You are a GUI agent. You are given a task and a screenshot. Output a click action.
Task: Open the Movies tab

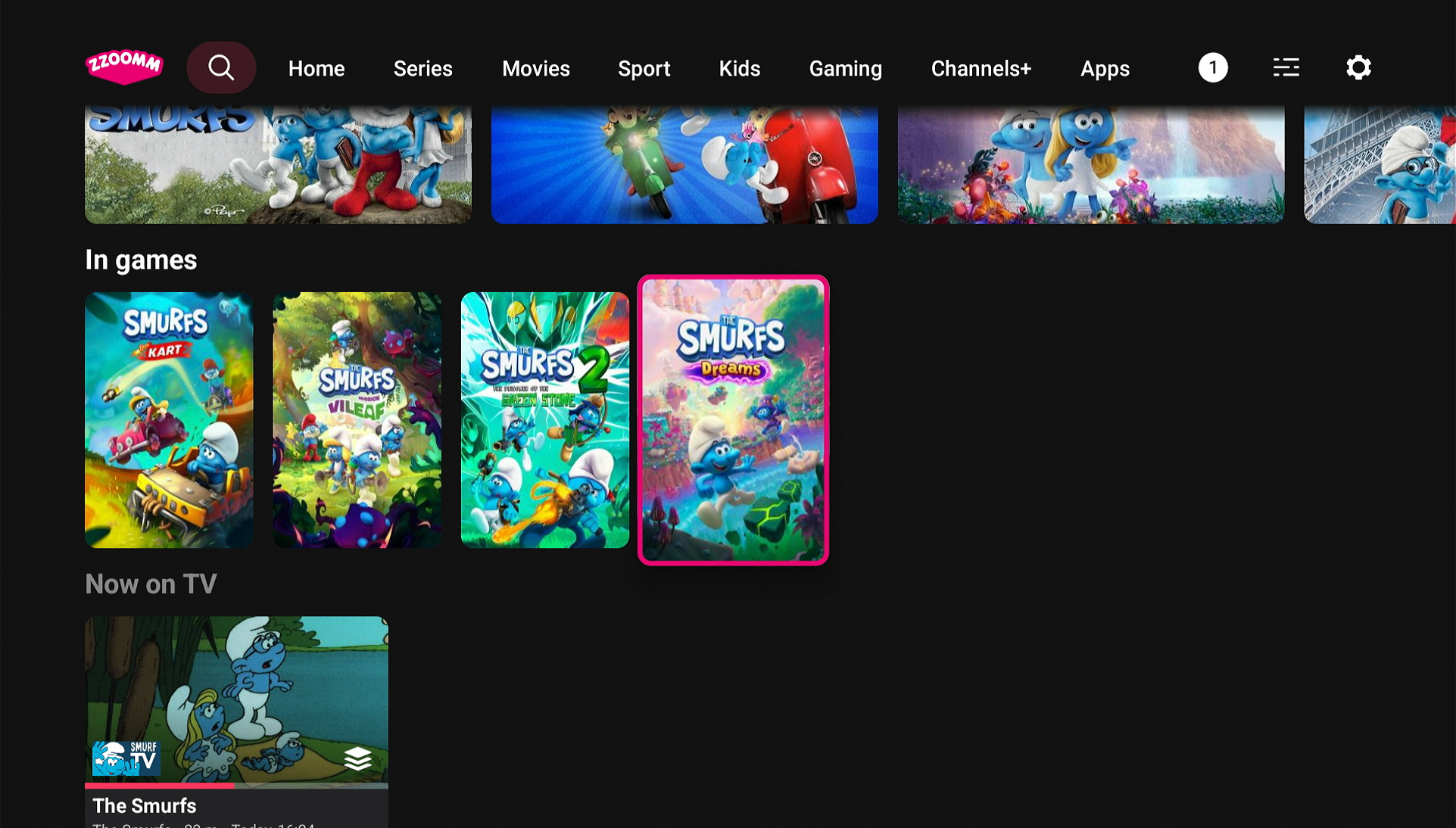(x=535, y=68)
